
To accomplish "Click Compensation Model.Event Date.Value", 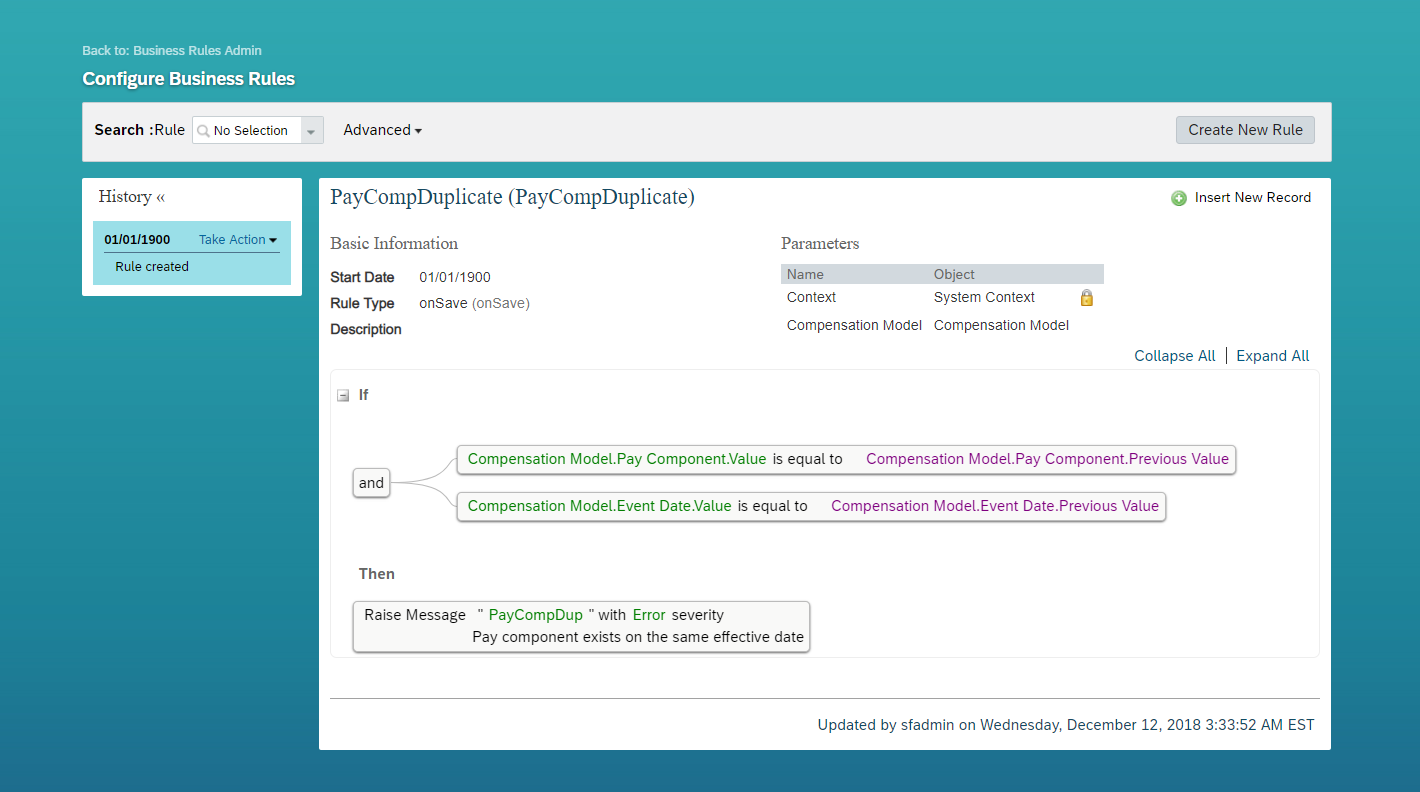I will click(x=600, y=506).
